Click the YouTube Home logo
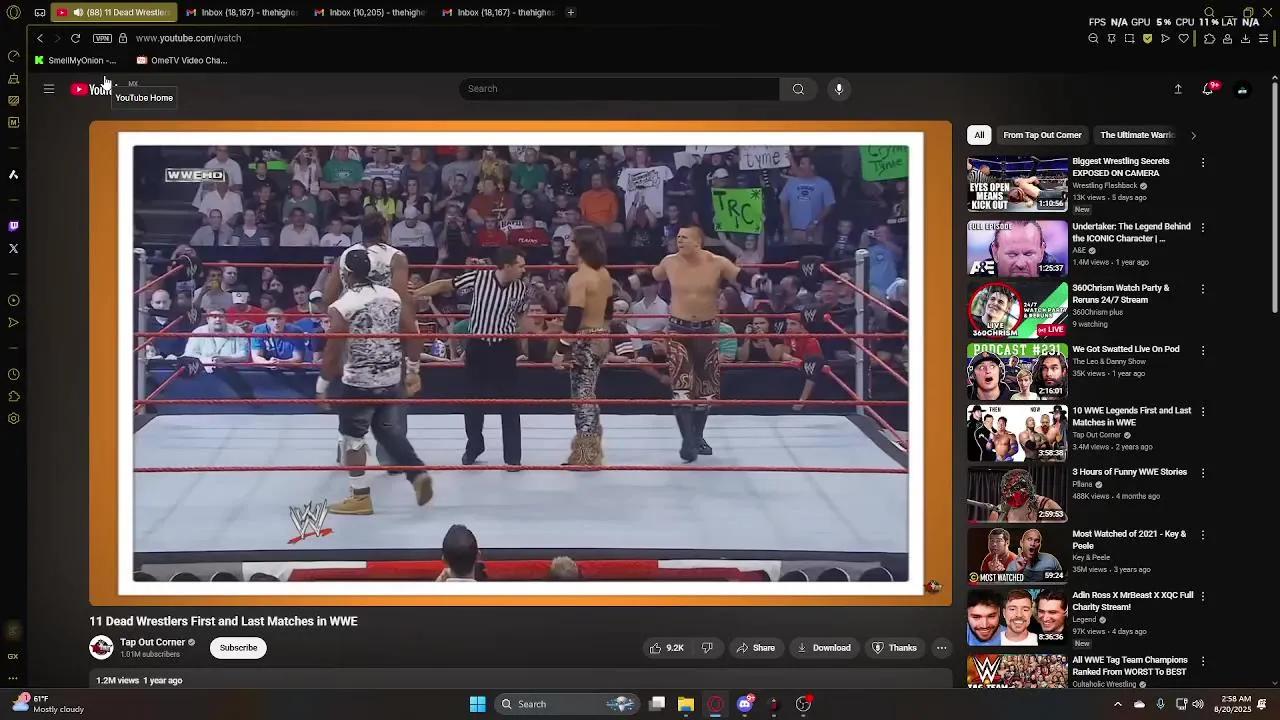The width and height of the screenshot is (1280, 720). click(x=91, y=89)
